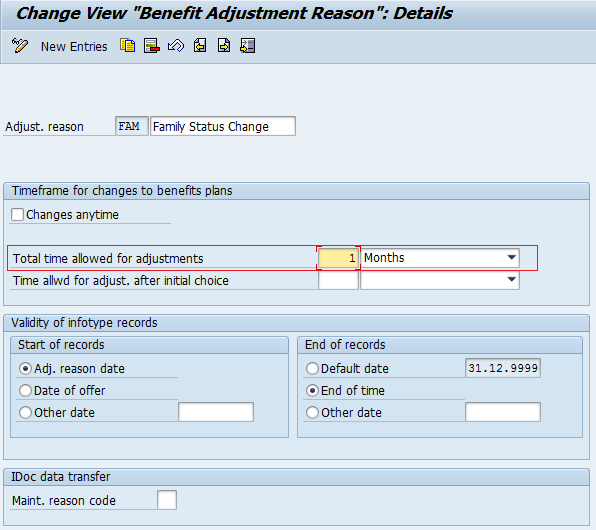Click the Other entry selection icon

point(247,46)
